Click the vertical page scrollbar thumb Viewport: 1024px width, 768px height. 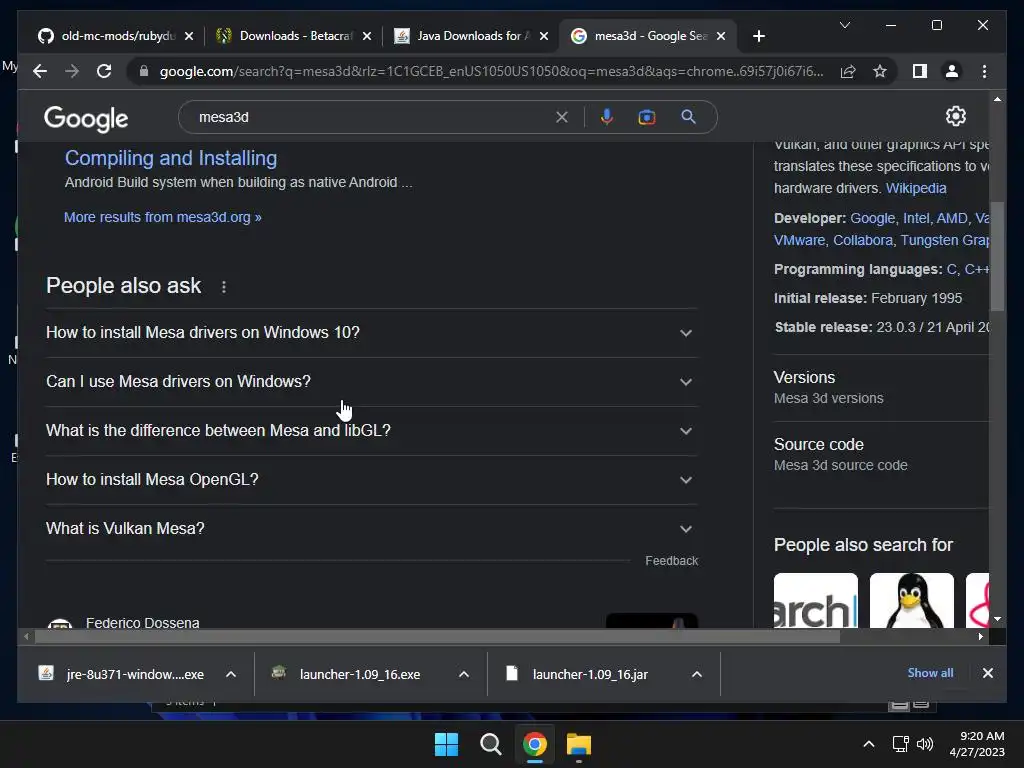coord(997,256)
